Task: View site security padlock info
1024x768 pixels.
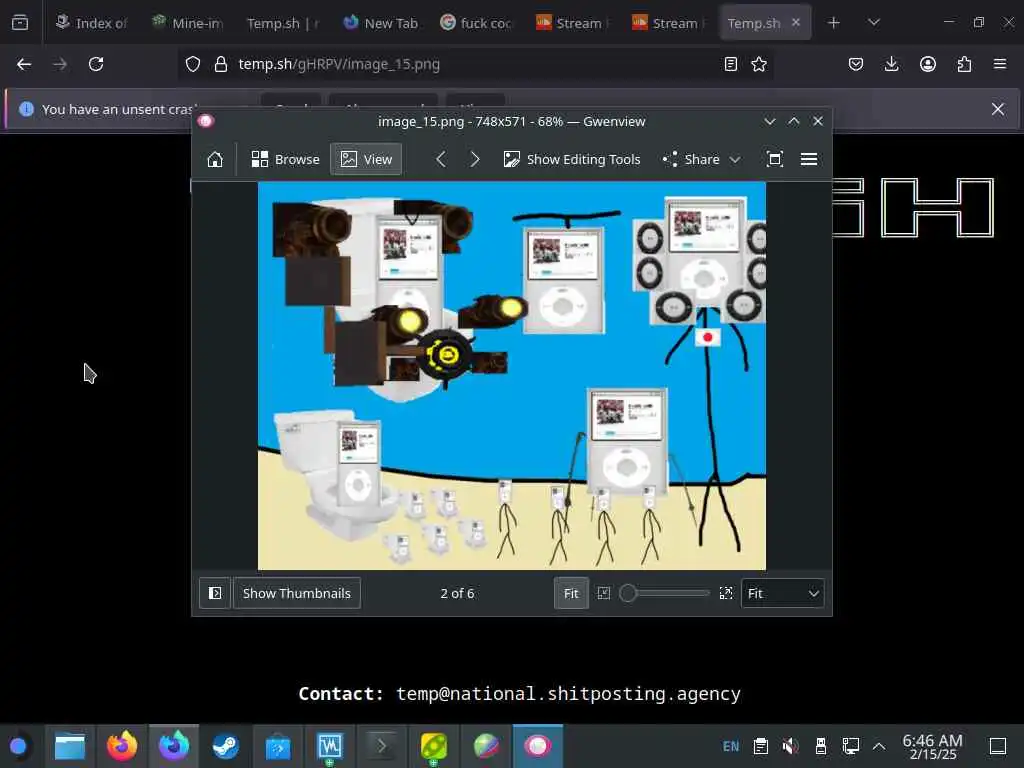Action: click(x=221, y=64)
